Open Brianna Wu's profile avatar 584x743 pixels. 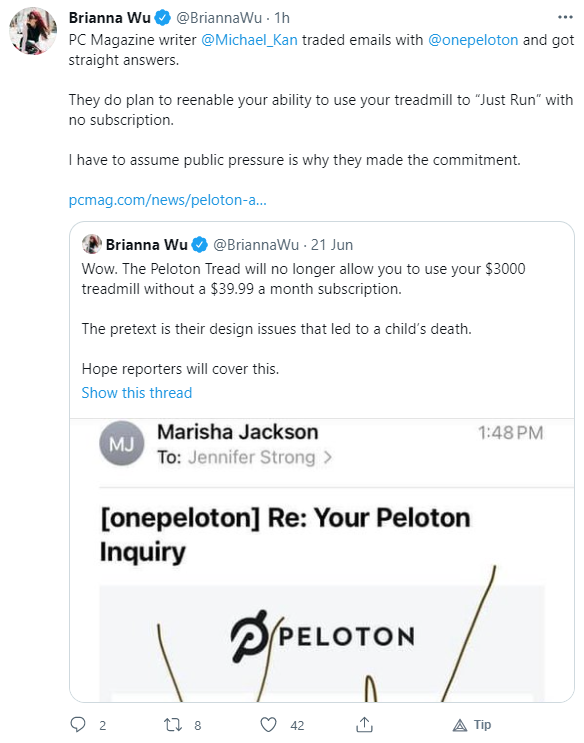pos(33,30)
